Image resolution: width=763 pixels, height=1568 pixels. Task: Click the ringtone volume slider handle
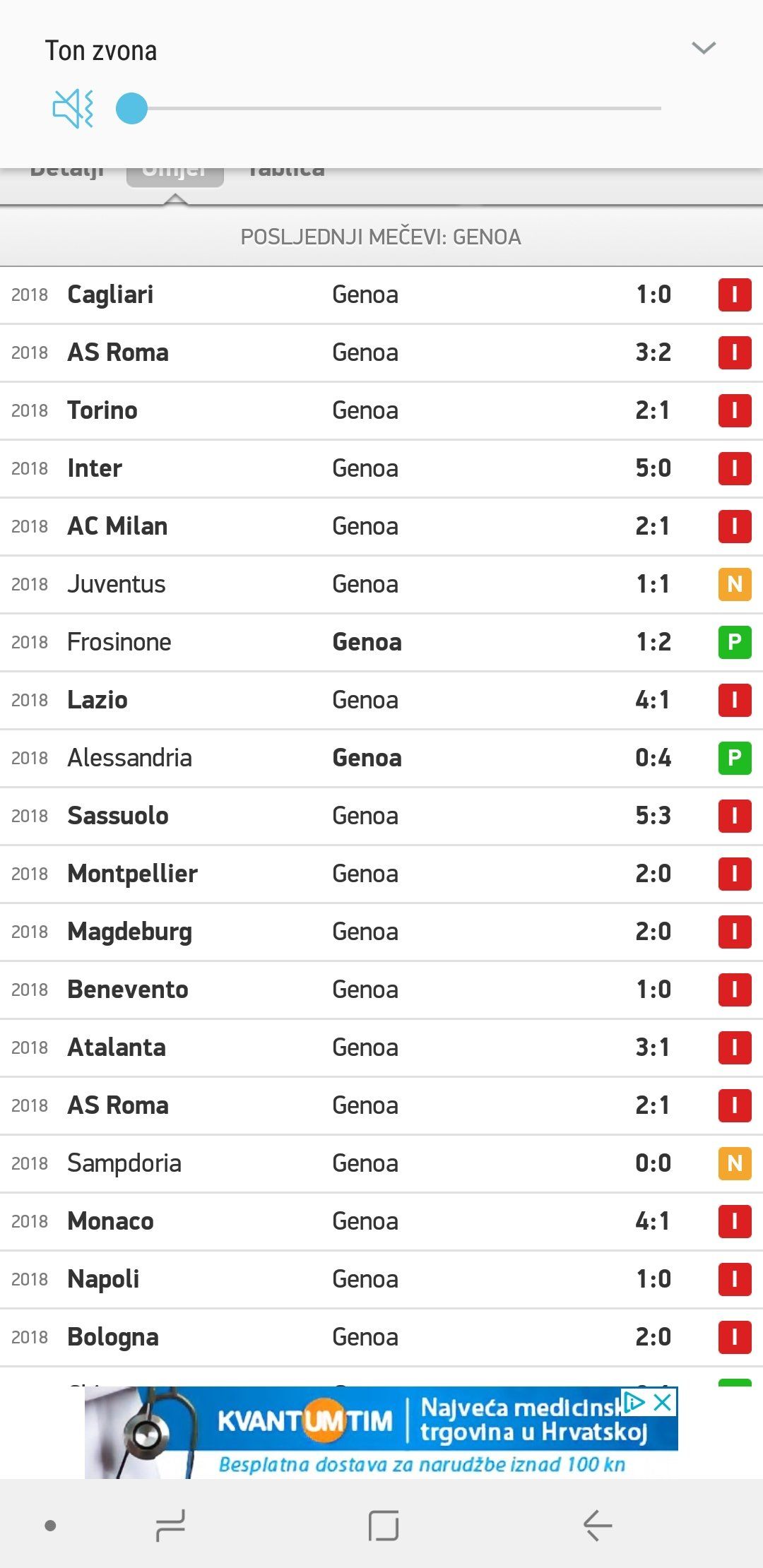point(131,109)
